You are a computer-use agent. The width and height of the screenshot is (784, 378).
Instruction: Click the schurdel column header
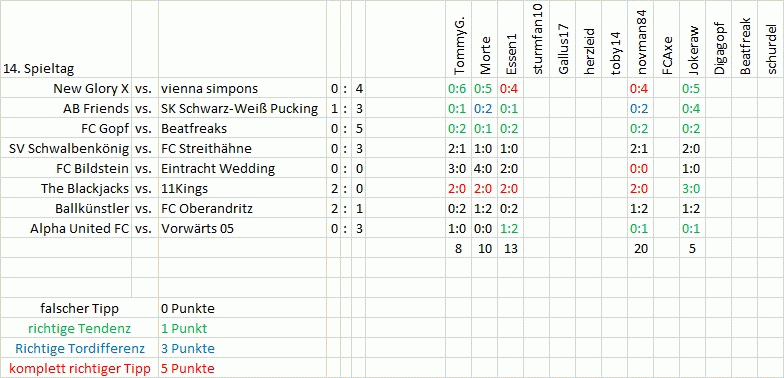click(x=770, y=40)
